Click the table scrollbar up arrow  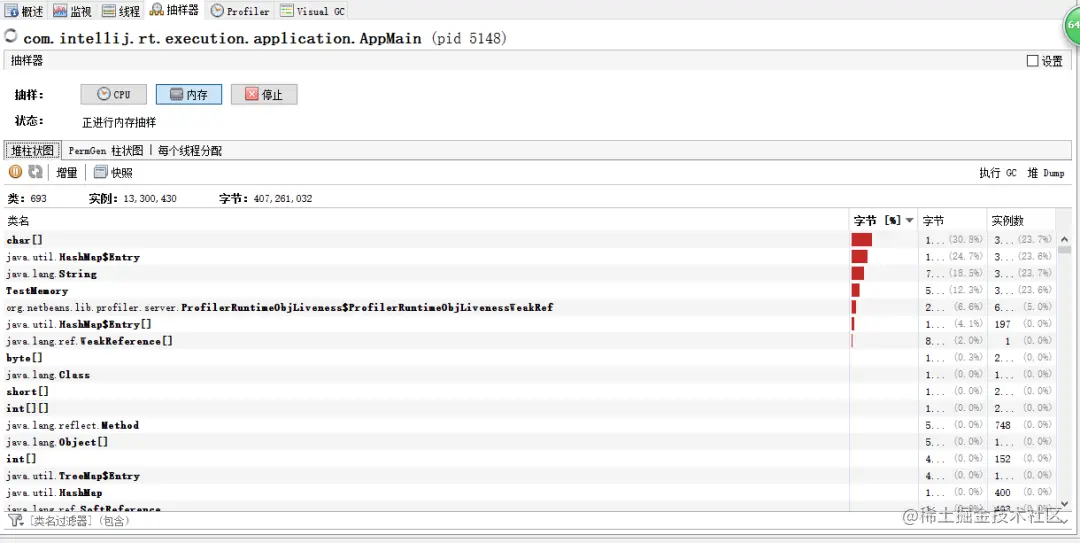[x=1064, y=239]
